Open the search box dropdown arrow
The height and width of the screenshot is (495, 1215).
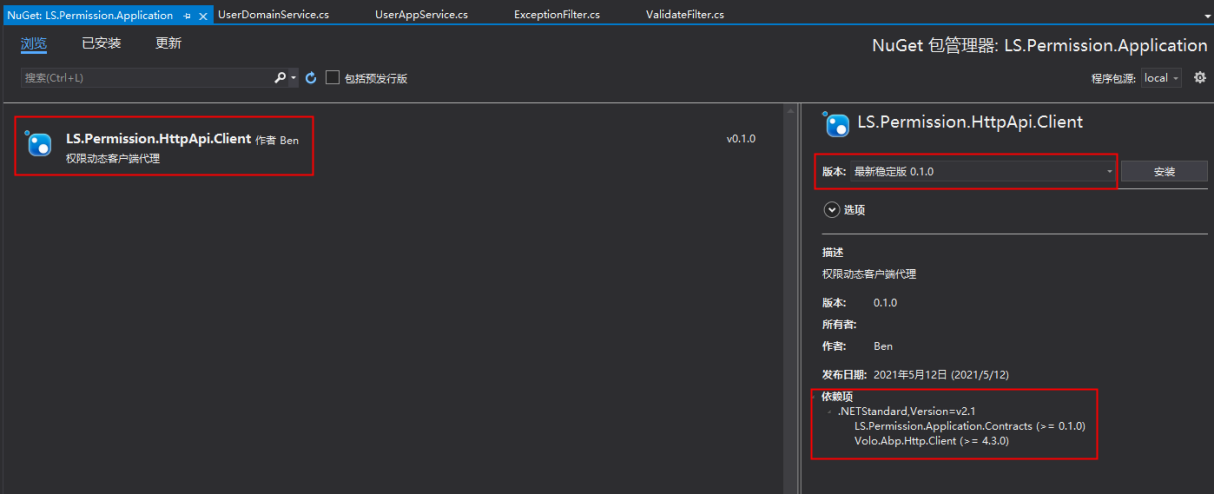(294, 78)
